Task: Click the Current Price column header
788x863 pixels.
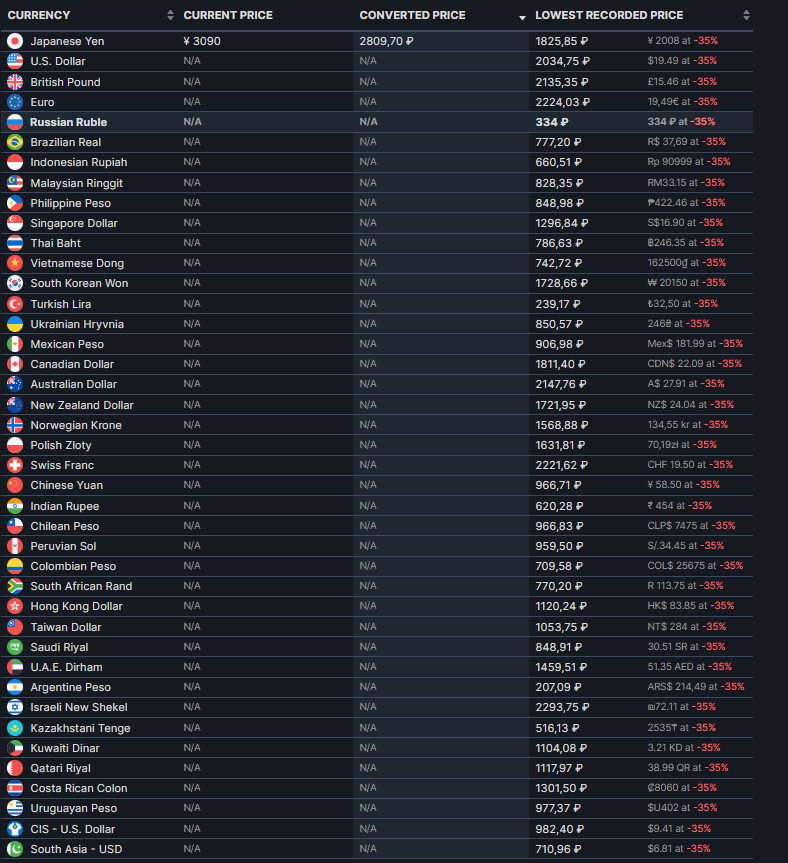Action: [x=228, y=15]
